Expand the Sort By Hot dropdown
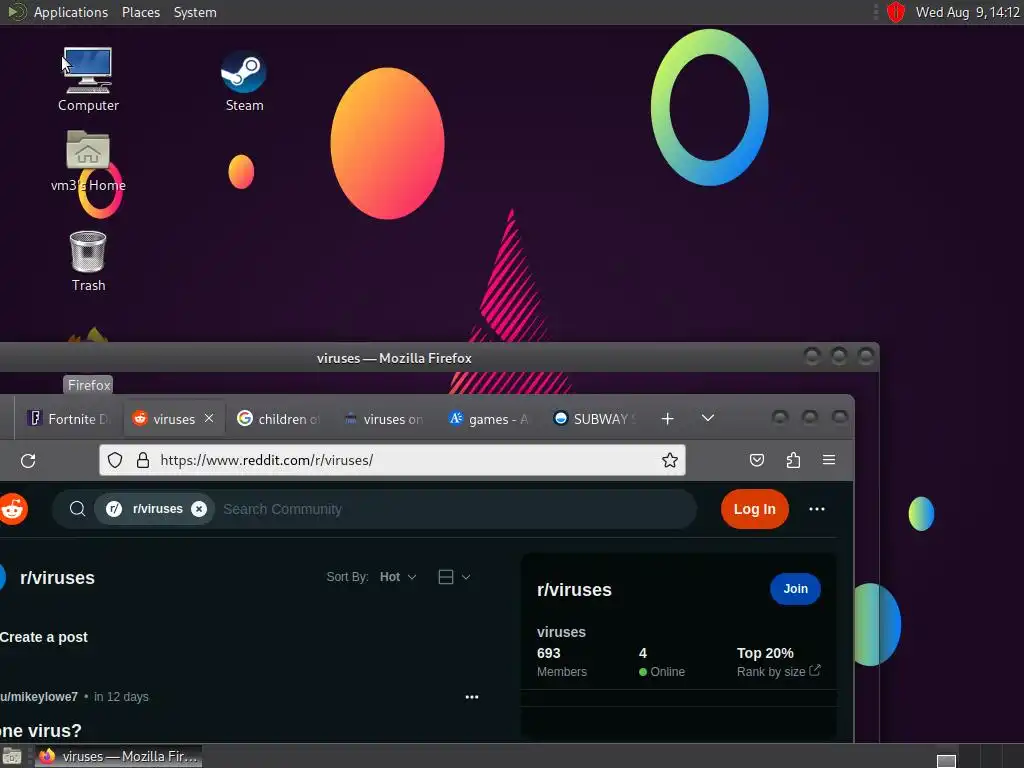1024x768 pixels. pyautogui.click(x=398, y=577)
